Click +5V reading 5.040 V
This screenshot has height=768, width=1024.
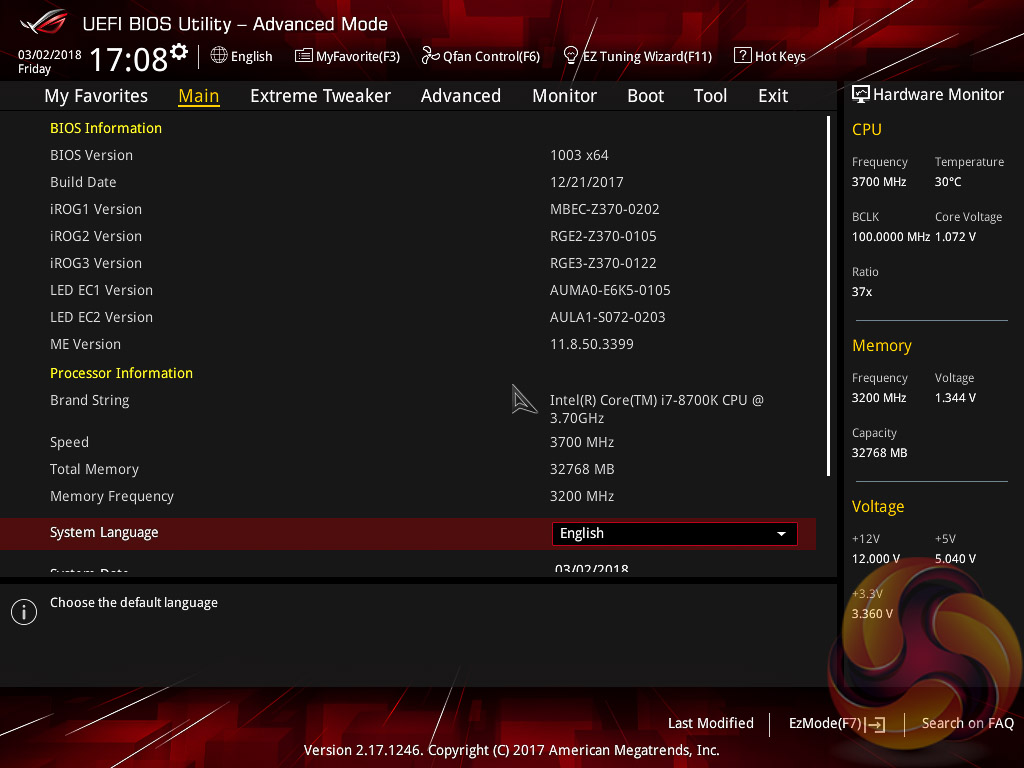pyautogui.click(x=955, y=559)
